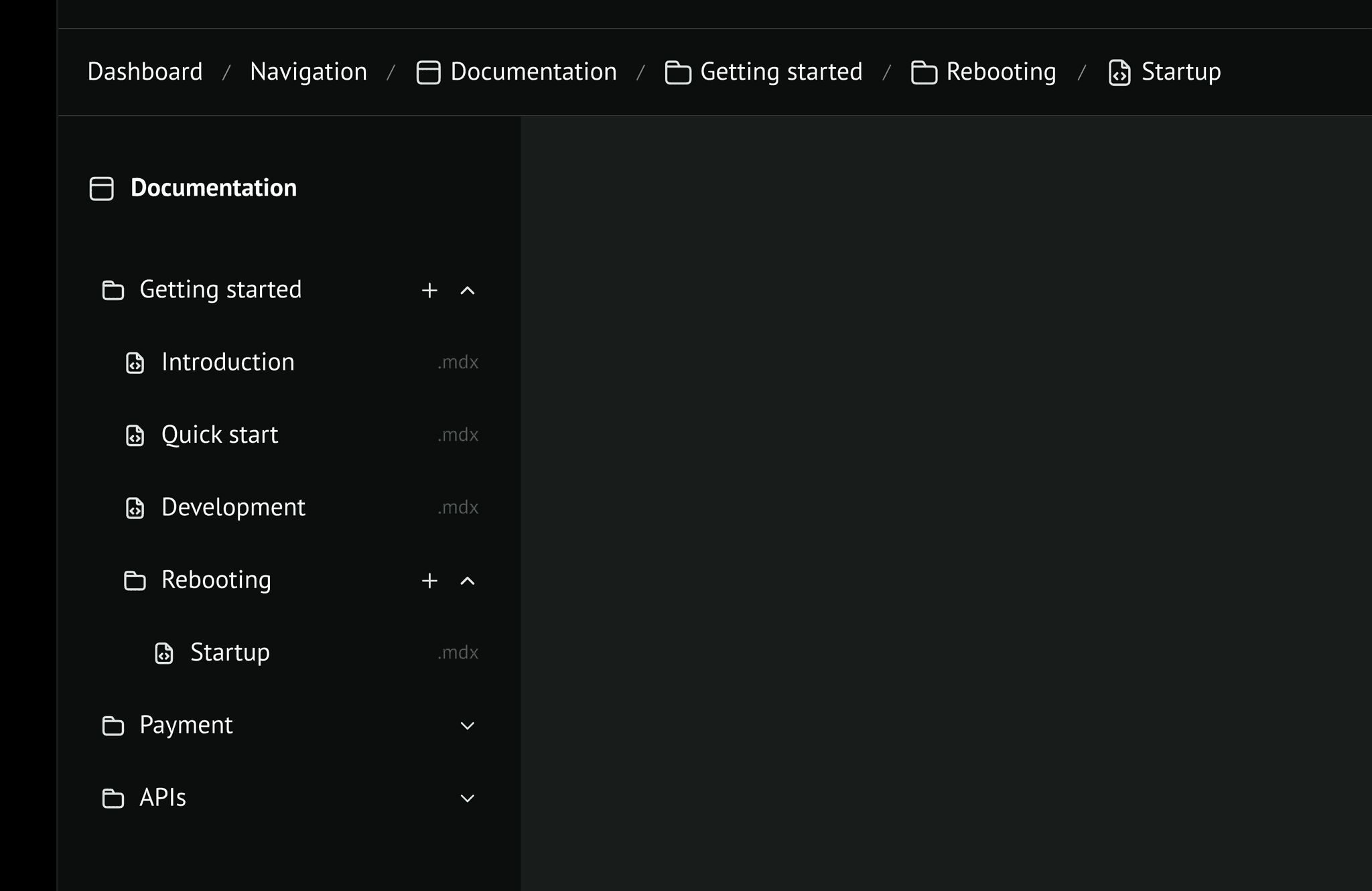Collapse the Getting started folder chevron

468,290
